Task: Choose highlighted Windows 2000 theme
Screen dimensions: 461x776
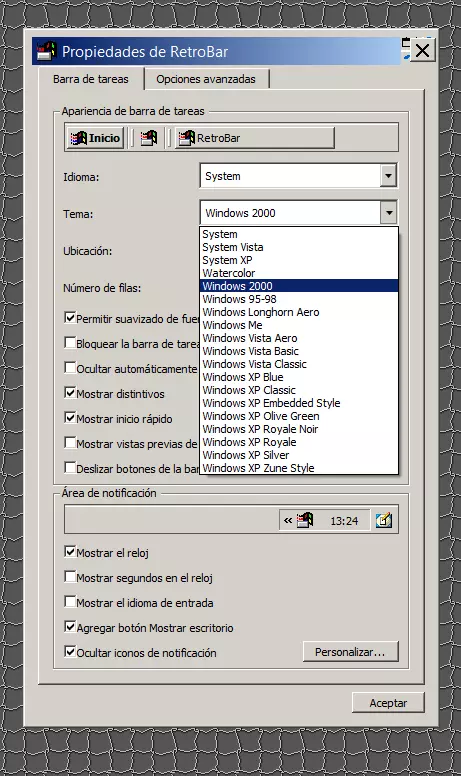Action: point(299,286)
